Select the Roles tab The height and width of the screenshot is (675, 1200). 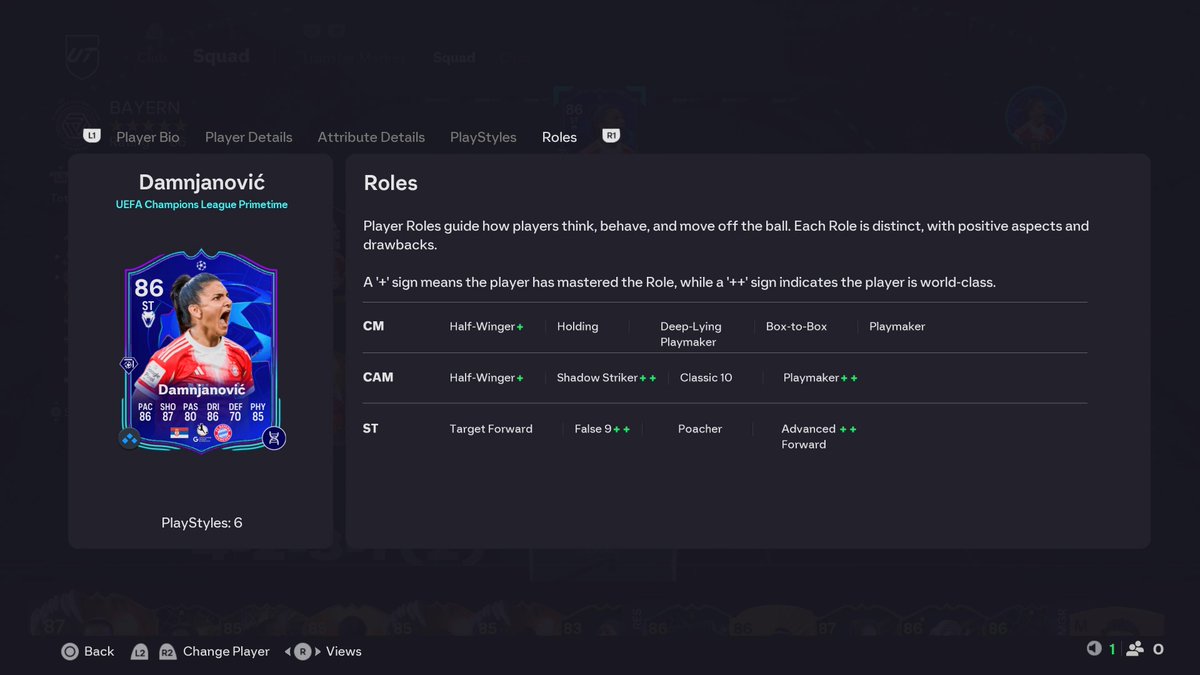tap(559, 137)
